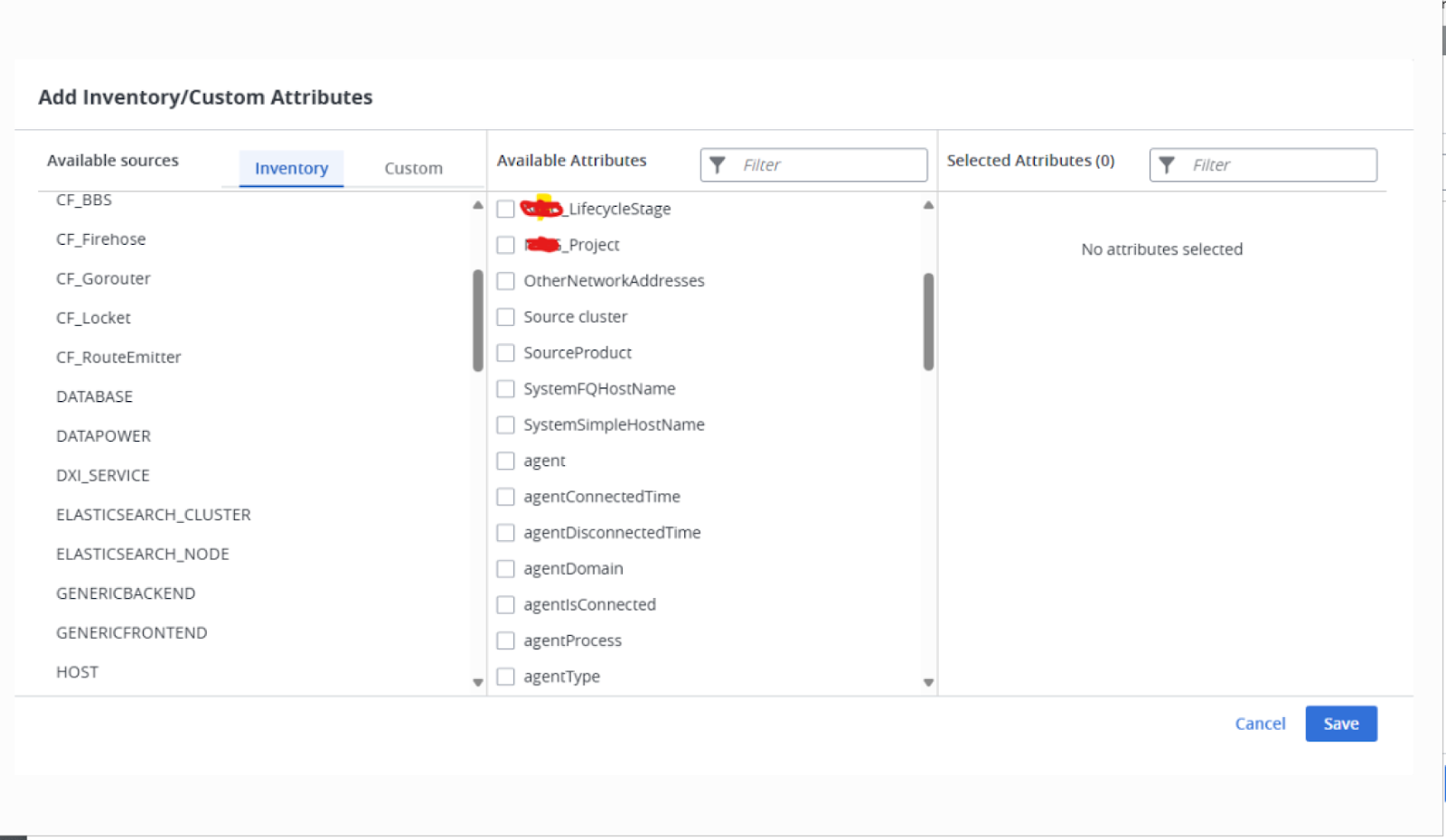Click the sources list scroll-up arrow
The width and height of the screenshot is (1446, 840).
(478, 206)
